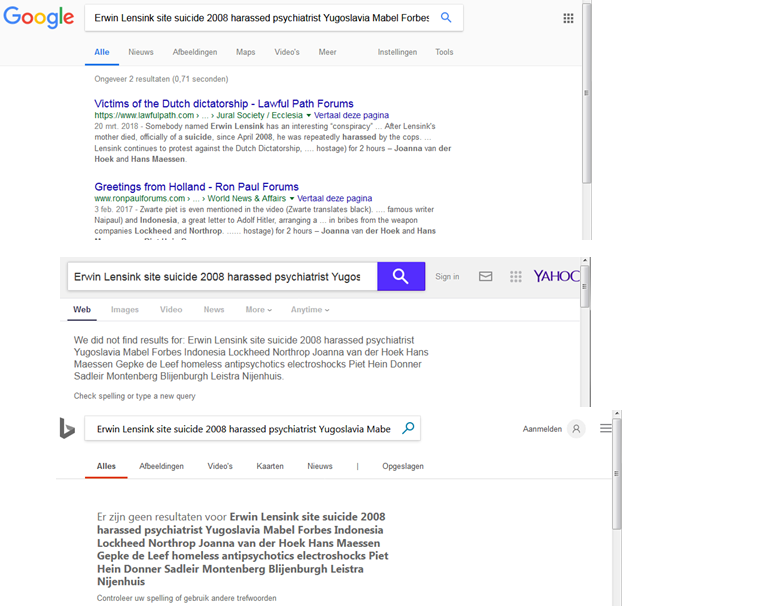The image size is (768, 614).
Task: Click the Bing search magnifier icon
Action: [408, 428]
